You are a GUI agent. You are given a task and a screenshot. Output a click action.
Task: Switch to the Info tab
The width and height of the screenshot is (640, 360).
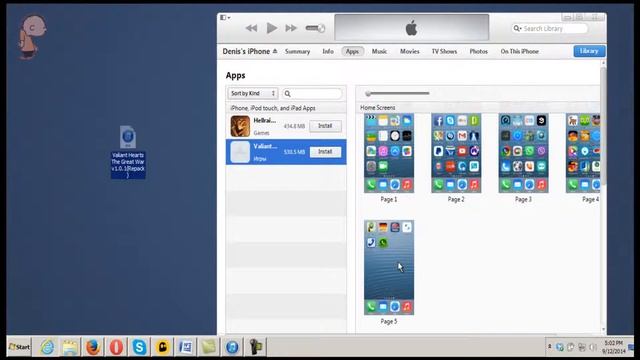(328, 51)
